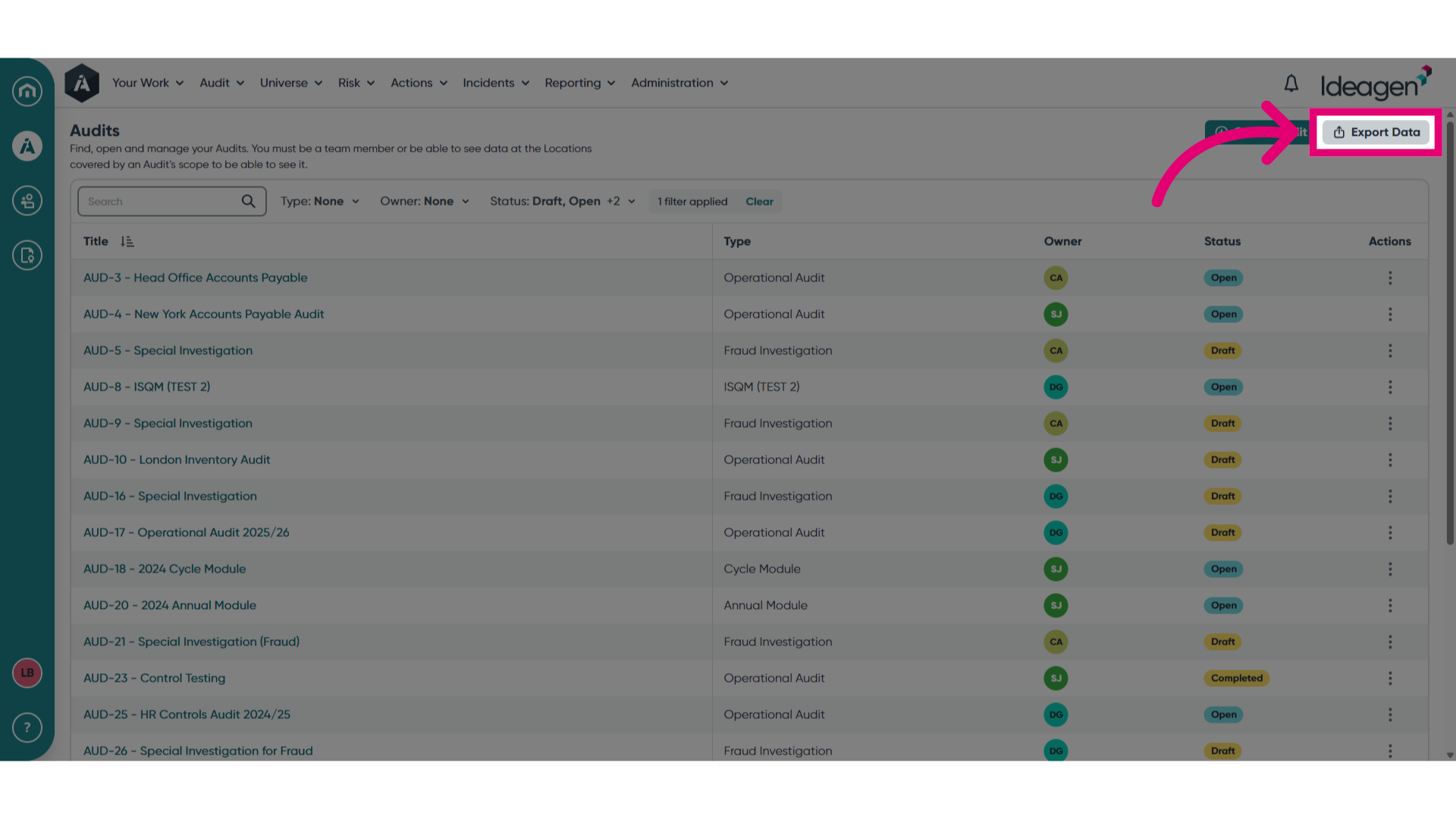Open actions menu for AUD-23 row
The height and width of the screenshot is (819, 1456).
[1390, 678]
